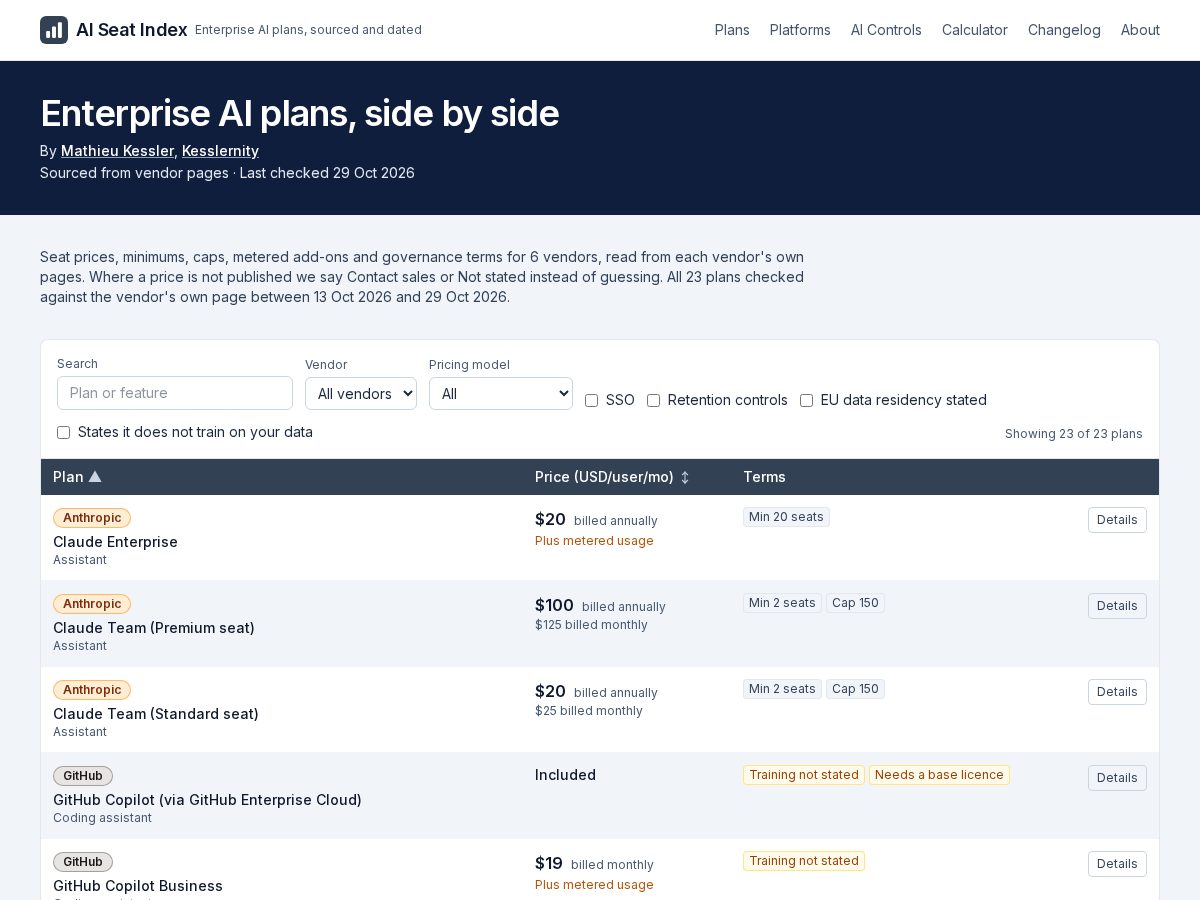The width and height of the screenshot is (1200, 900).
Task: Click the Included price cell
Action: 565,775
